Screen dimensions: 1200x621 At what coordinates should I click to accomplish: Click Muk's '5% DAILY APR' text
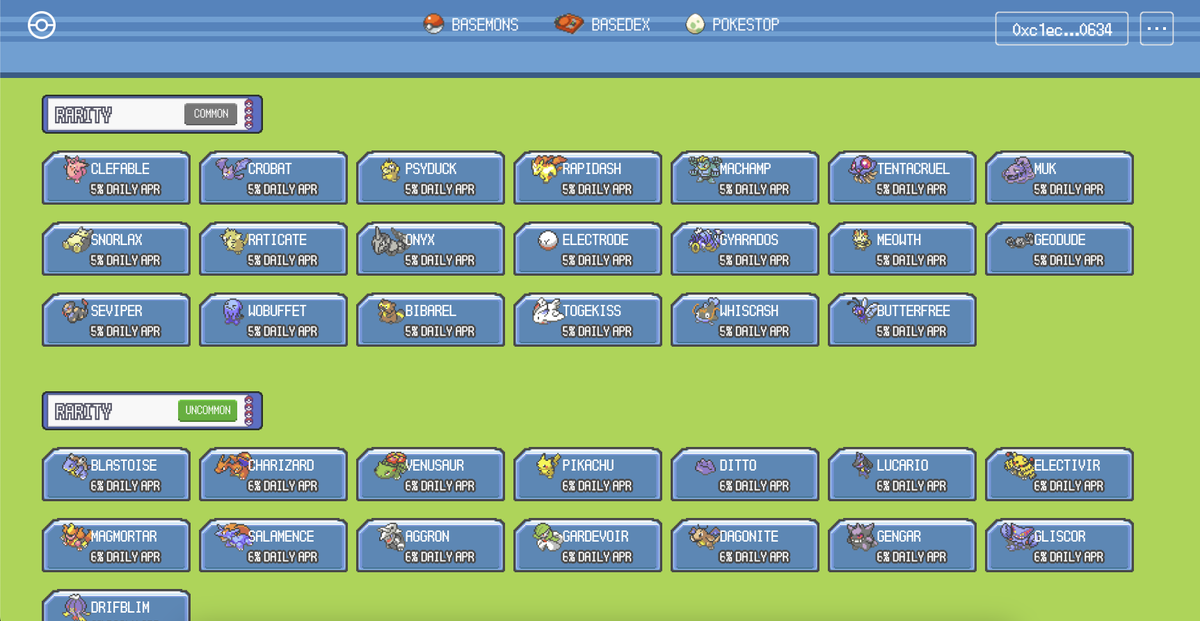1068,189
